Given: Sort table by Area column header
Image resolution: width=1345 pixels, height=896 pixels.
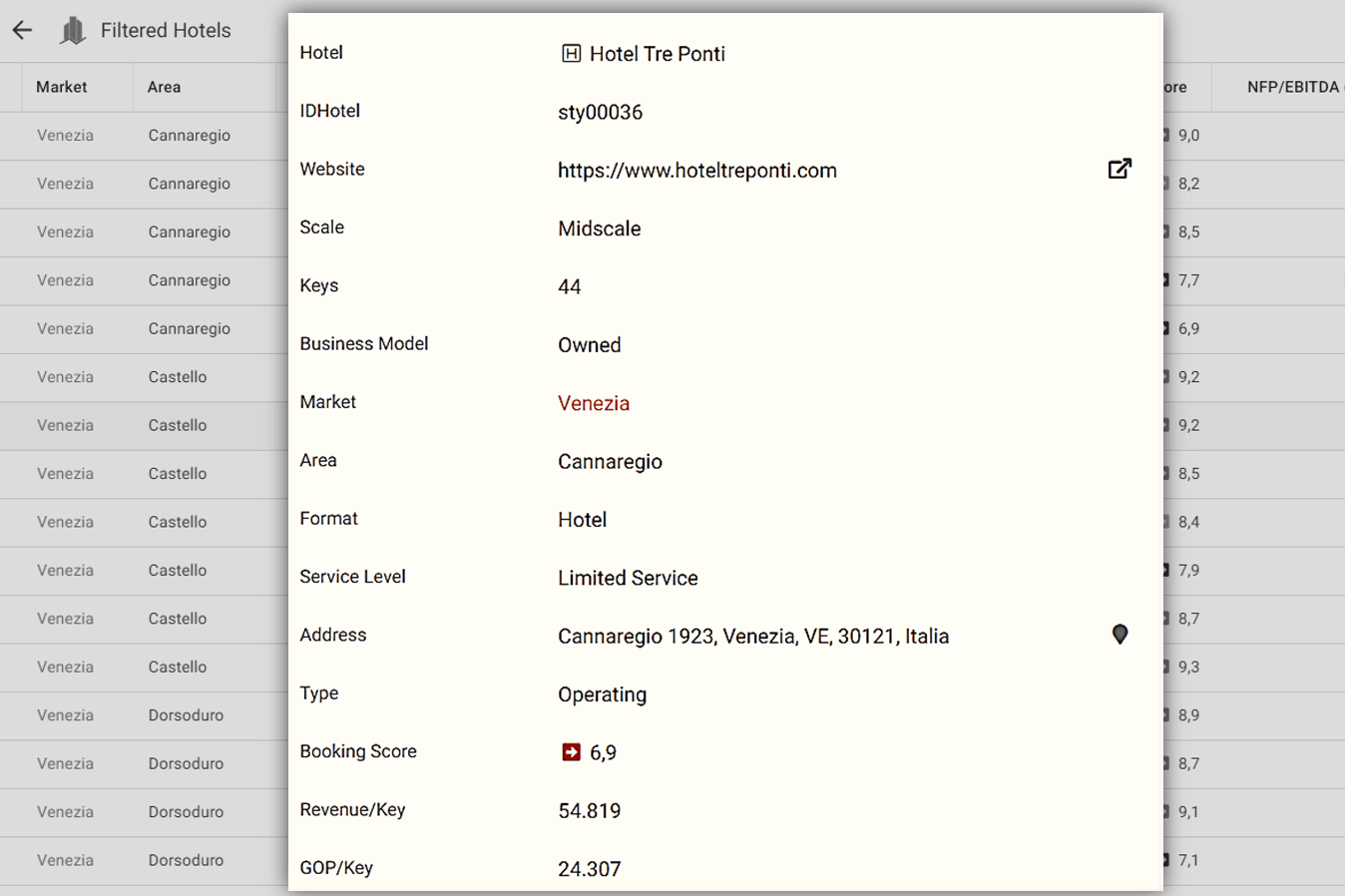Looking at the screenshot, I should coord(164,87).
